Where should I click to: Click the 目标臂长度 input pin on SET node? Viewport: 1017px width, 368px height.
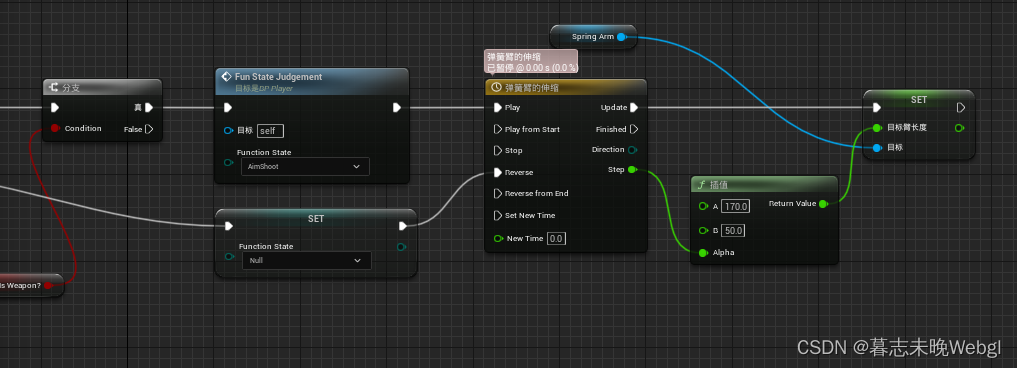click(877, 127)
